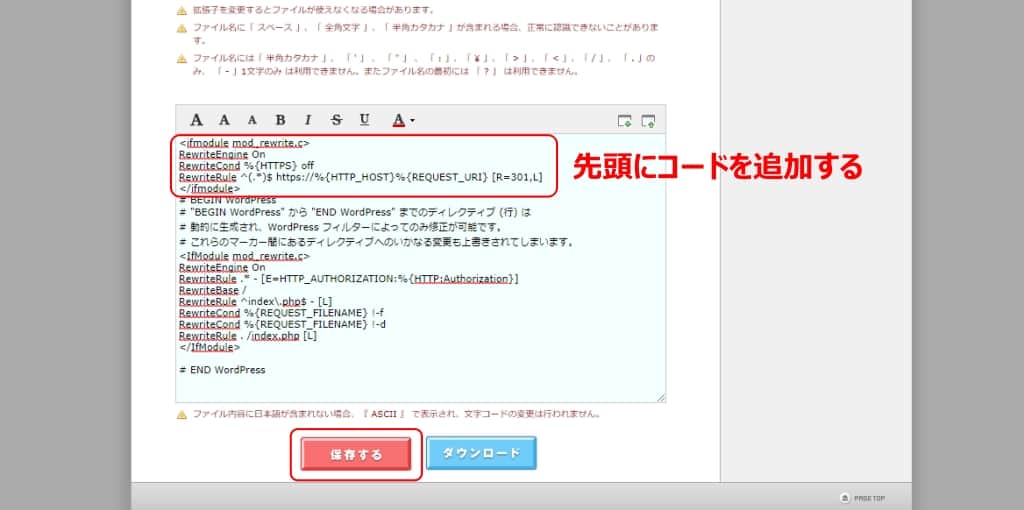This screenshot has height=510, width=1024.
Task: Click the line 'RewriteBase /'
Action: pyautogui.click(x=213, y=290)
